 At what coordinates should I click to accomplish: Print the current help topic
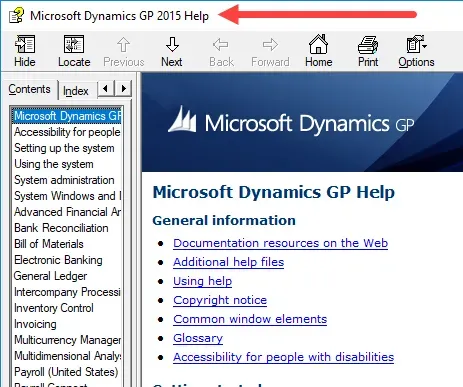368,51
